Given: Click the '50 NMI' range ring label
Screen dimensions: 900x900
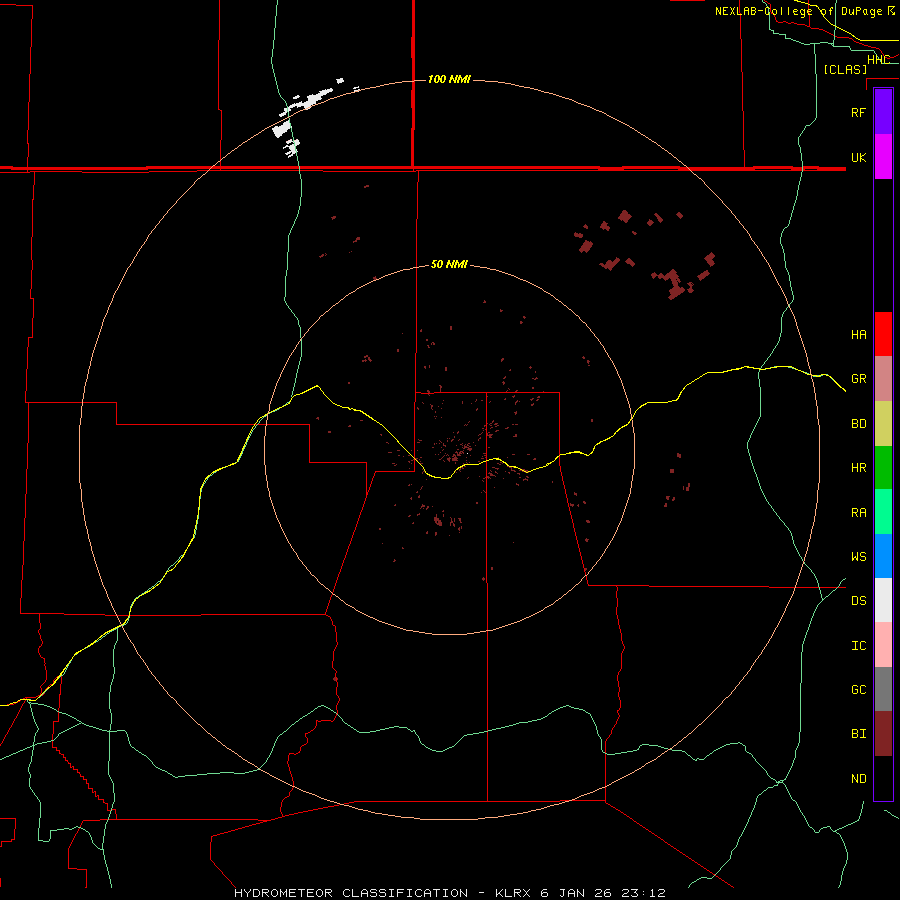Looking at the screenshot, I should tap(449, 264).
